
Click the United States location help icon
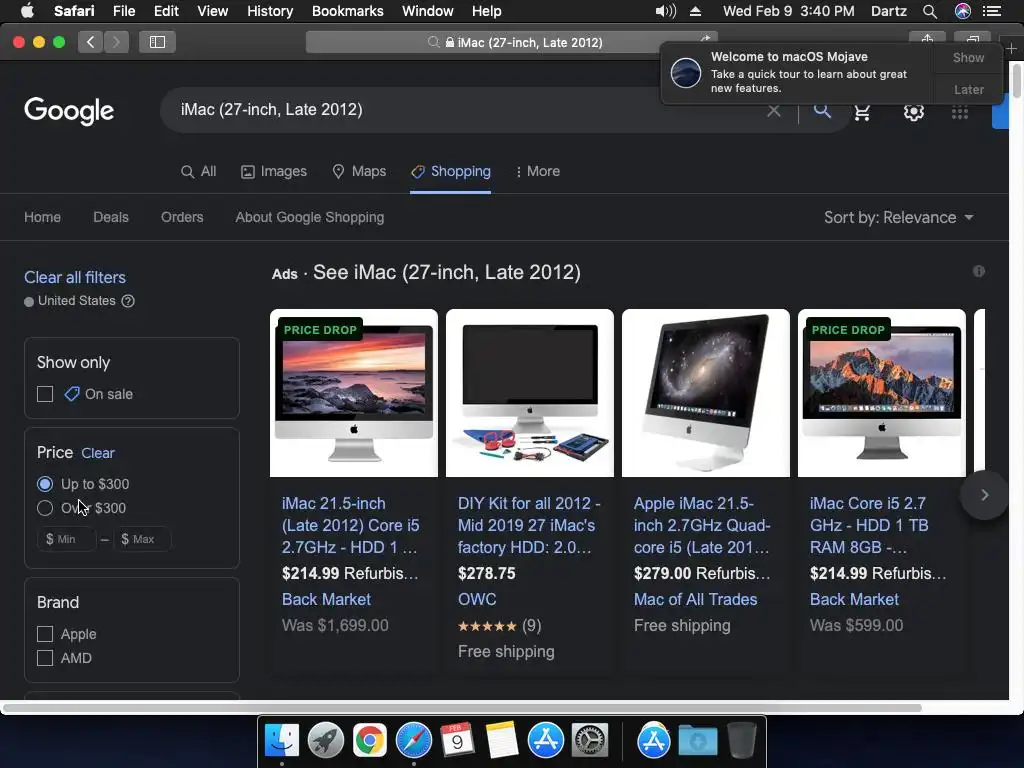click(128, 301)
